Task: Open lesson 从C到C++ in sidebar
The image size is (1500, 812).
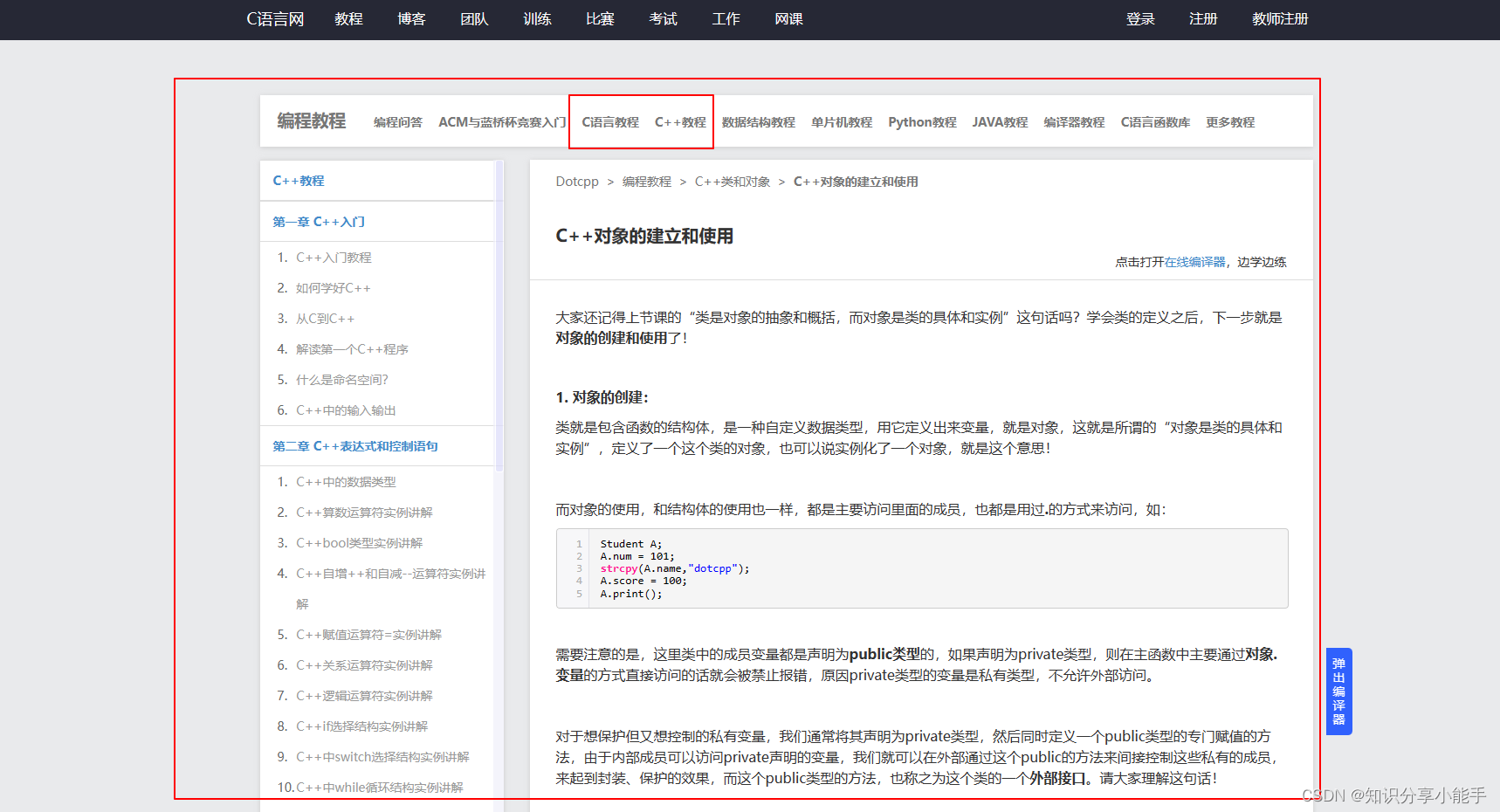Action: [325, 319]
